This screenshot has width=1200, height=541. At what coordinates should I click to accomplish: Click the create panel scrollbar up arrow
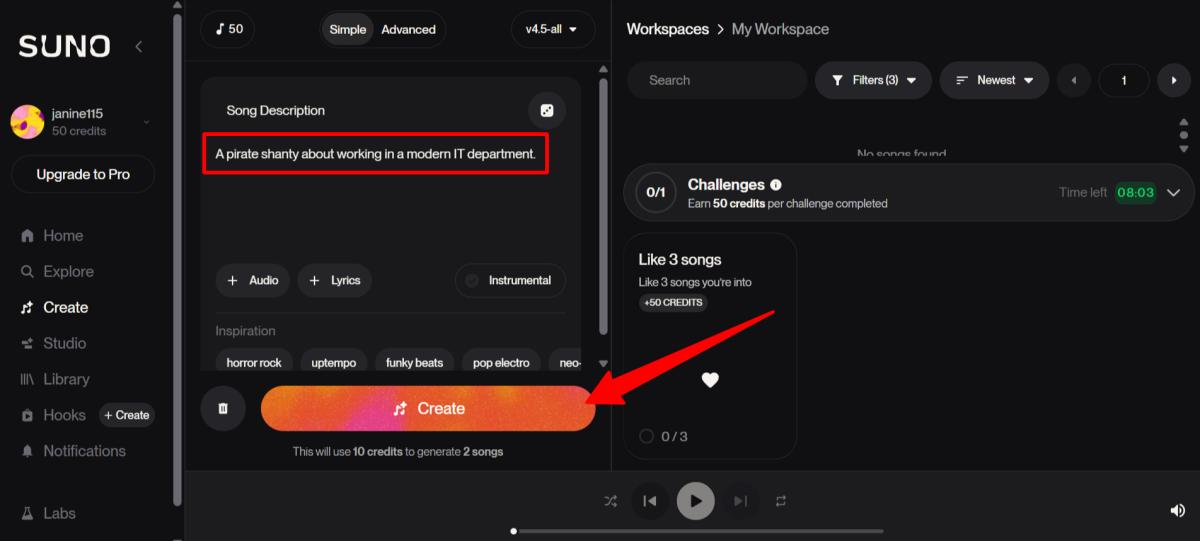tap(603, 70)
